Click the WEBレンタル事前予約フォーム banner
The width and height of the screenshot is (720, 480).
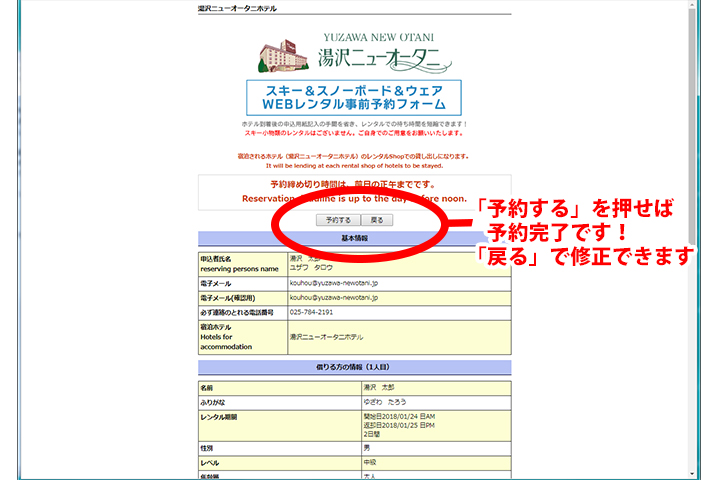[x=354, y=97]
